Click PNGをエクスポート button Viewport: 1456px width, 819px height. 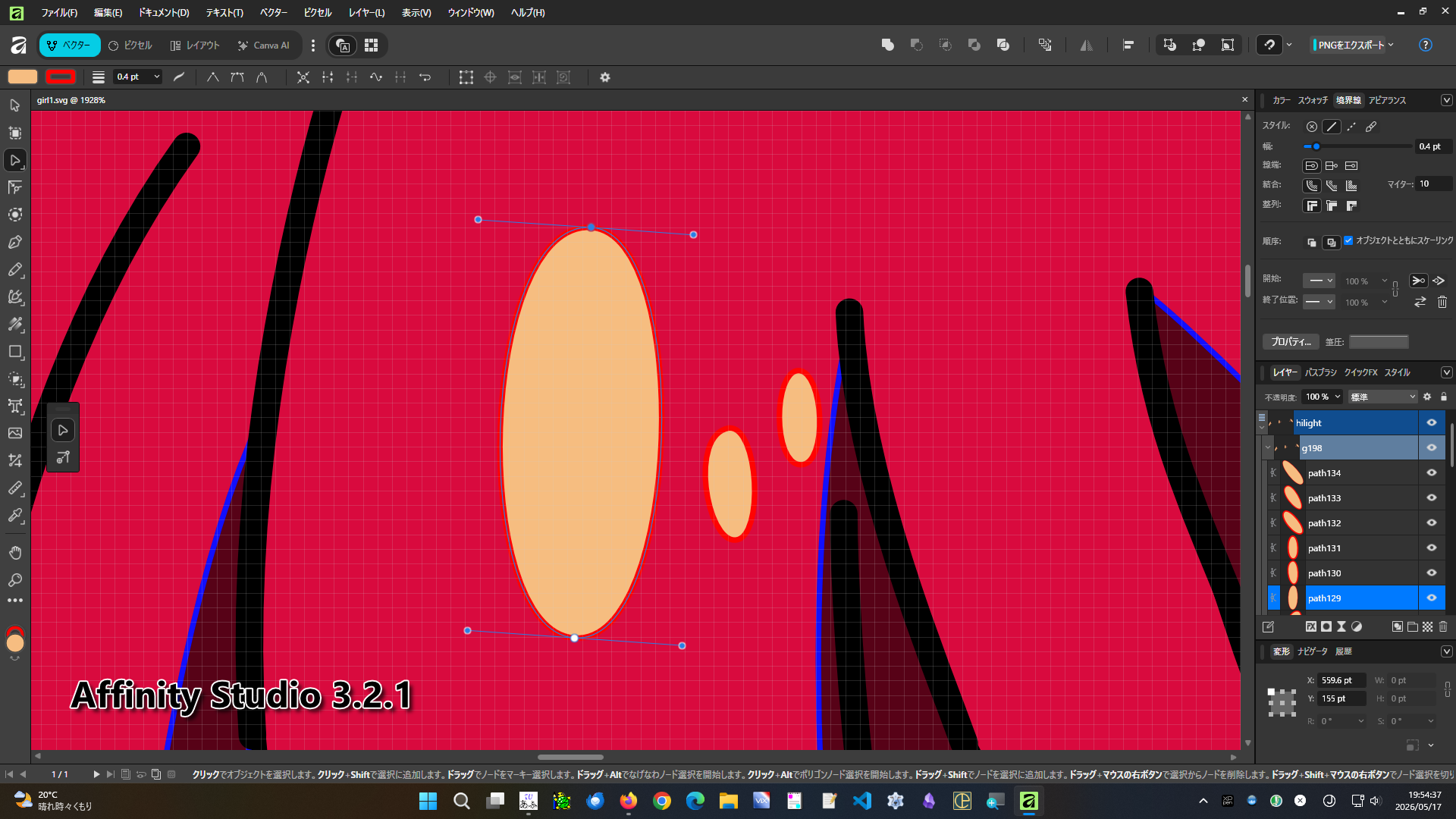1350,45
